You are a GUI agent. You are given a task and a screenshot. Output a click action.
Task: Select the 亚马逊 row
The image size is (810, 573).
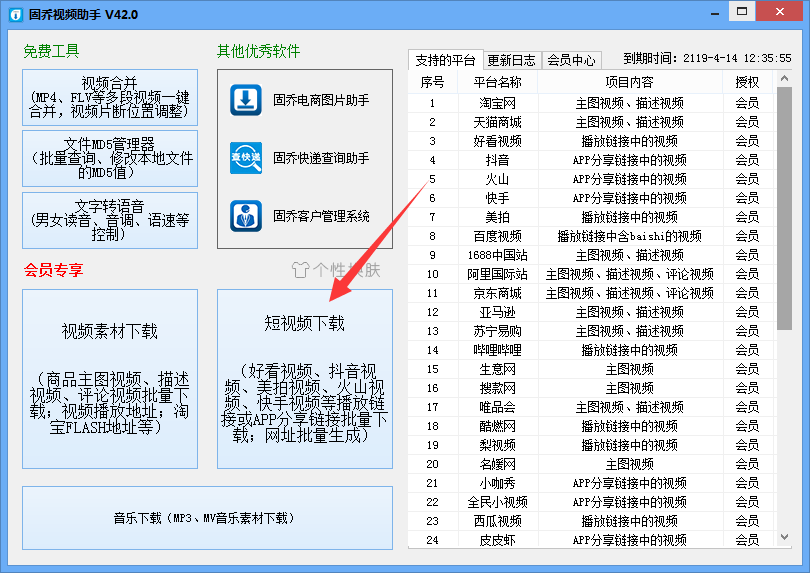click(x=592, y=312)
